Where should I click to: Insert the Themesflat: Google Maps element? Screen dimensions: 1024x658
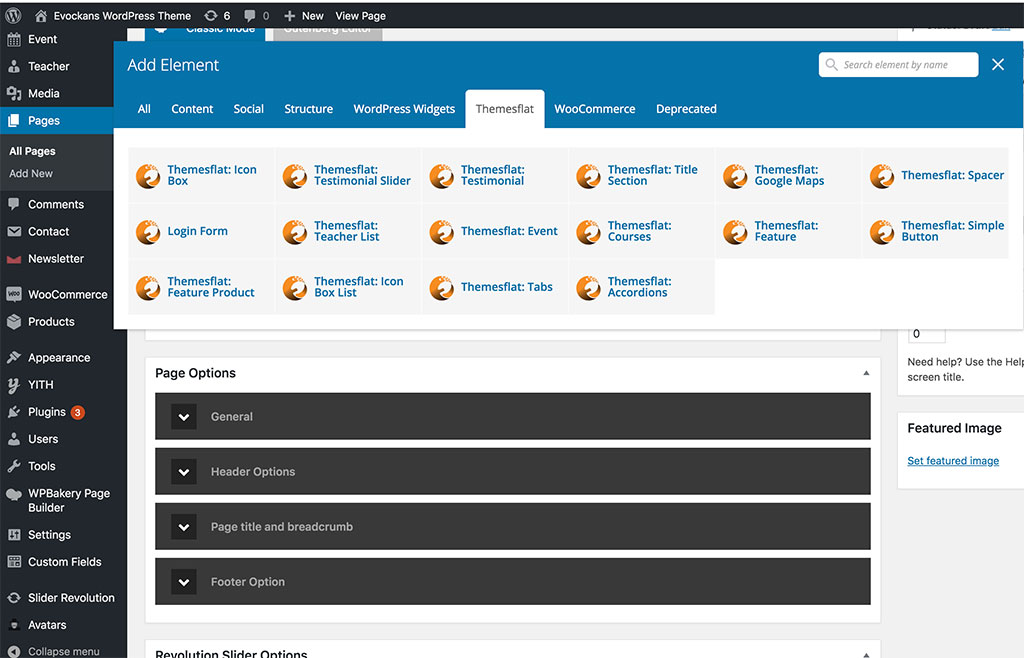[x=788, y=176]
